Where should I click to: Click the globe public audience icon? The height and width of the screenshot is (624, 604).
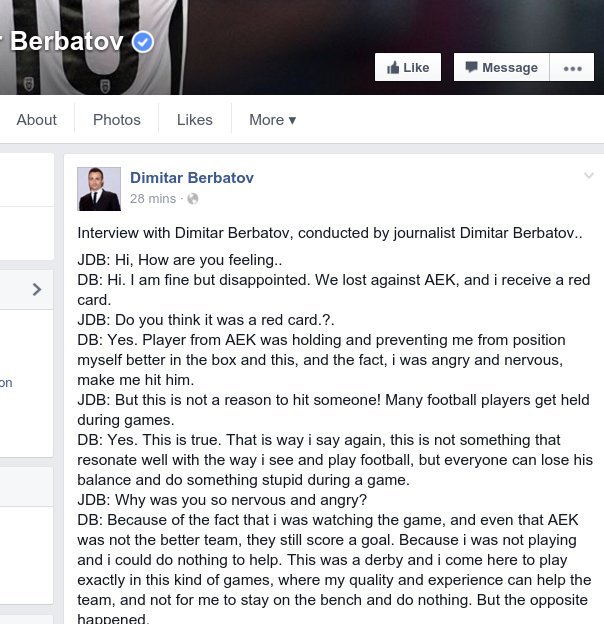coord(193,199)
